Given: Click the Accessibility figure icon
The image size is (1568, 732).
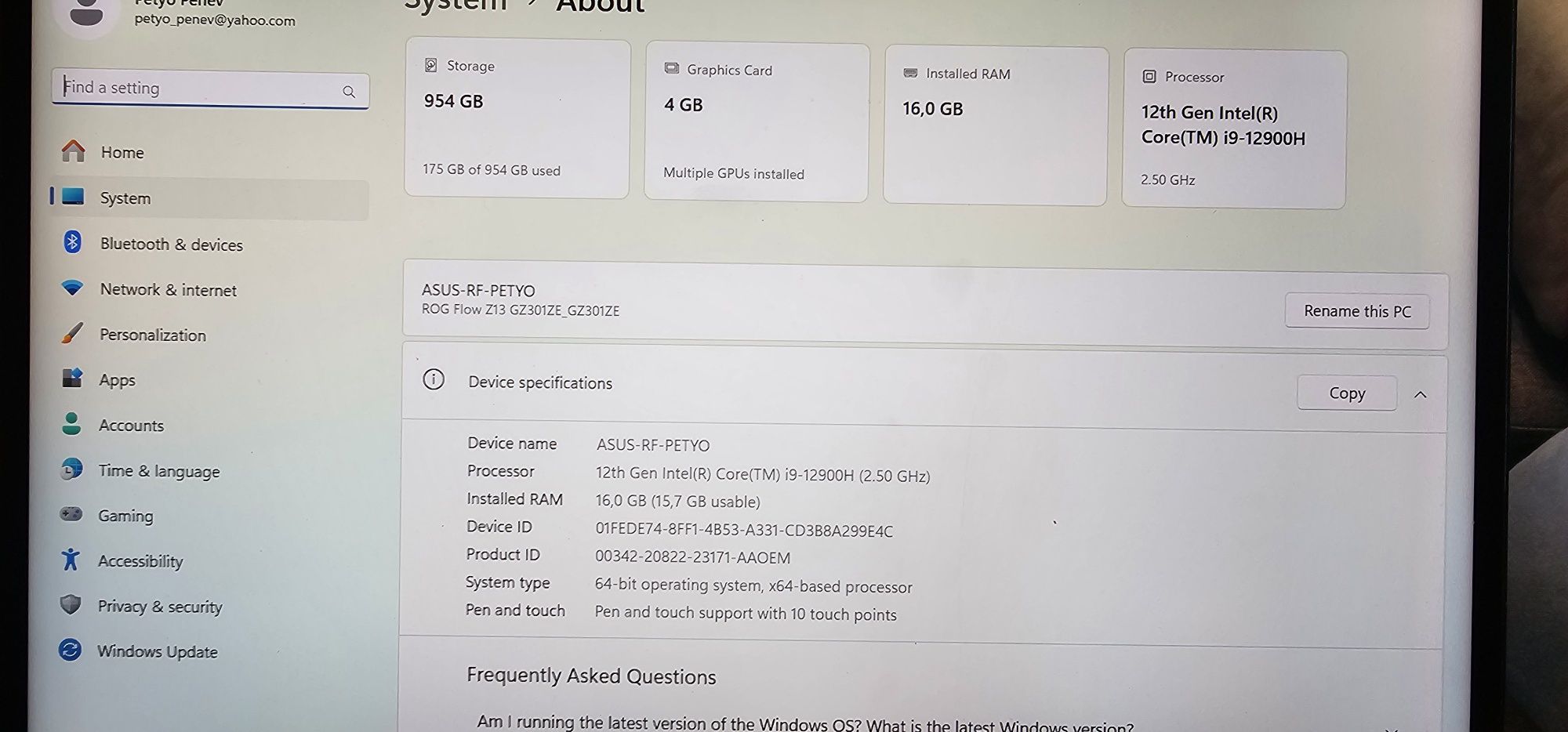Looking at the screenshot, I should [x=71, y=560].
